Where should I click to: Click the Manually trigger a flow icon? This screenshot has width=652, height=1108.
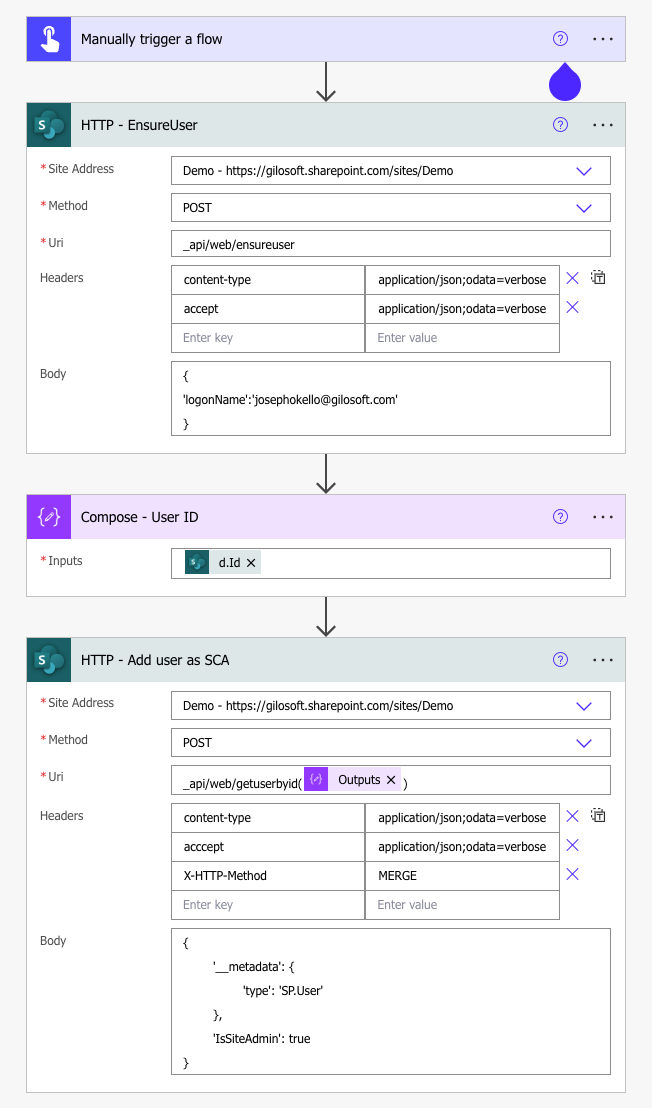48,38
